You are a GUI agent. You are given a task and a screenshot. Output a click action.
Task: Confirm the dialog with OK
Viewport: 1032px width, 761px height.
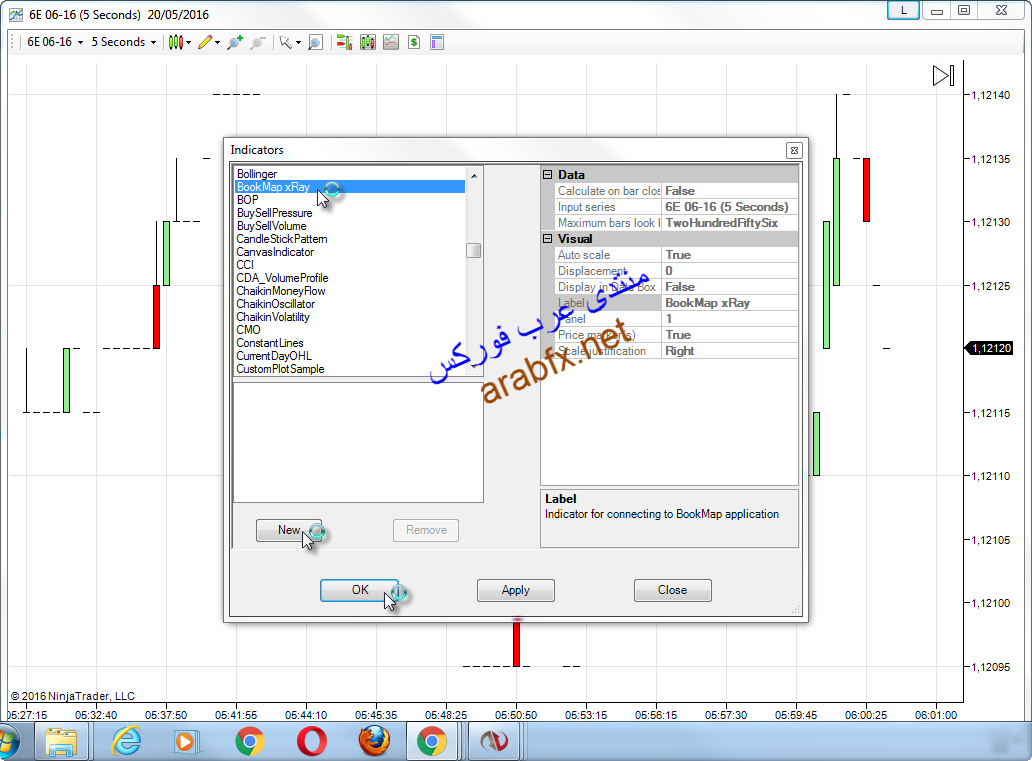(359, 590)
